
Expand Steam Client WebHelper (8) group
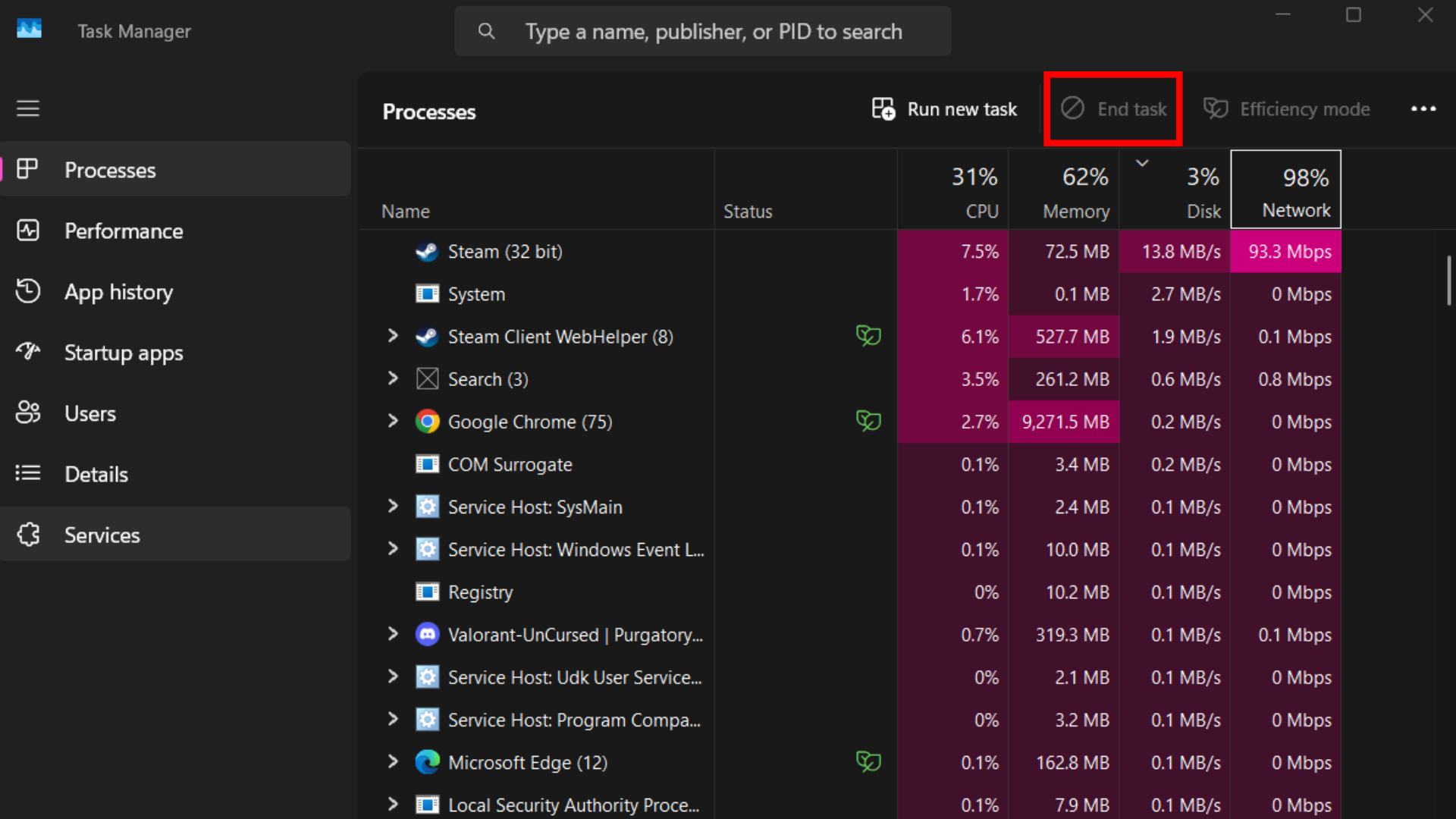pos(393,335)
